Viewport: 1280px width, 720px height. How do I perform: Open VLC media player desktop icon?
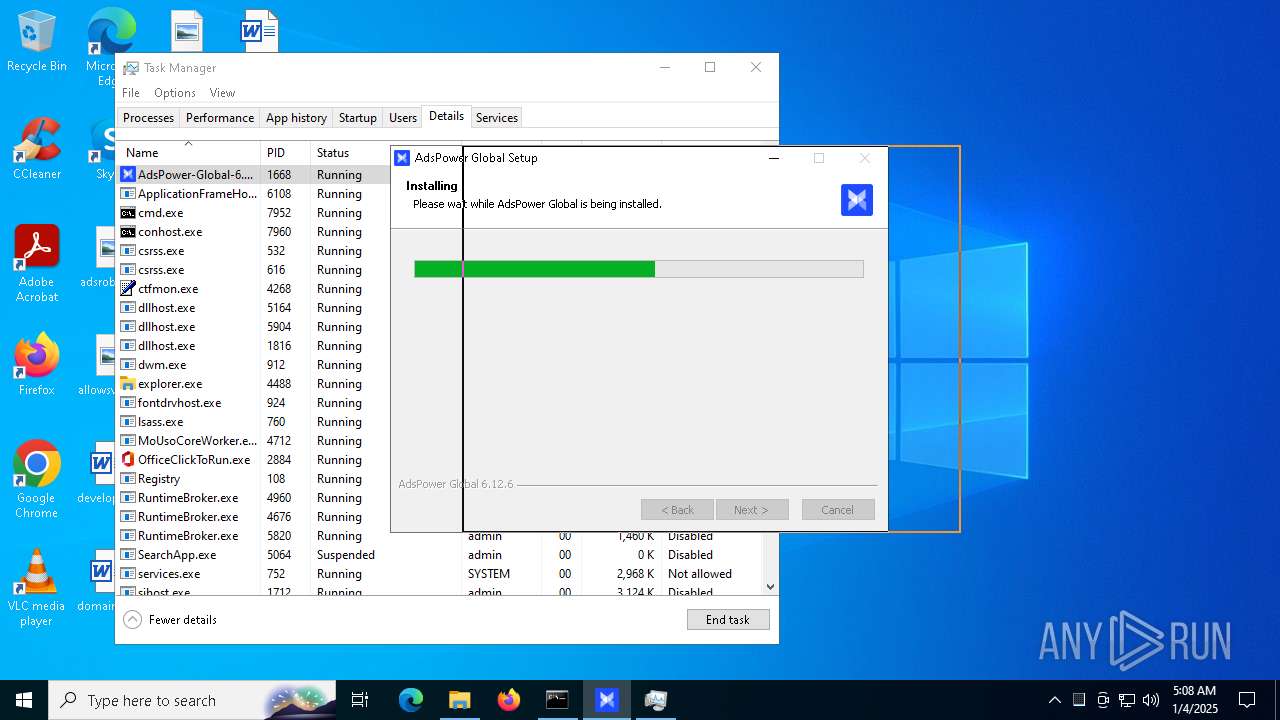pos(37,588)
